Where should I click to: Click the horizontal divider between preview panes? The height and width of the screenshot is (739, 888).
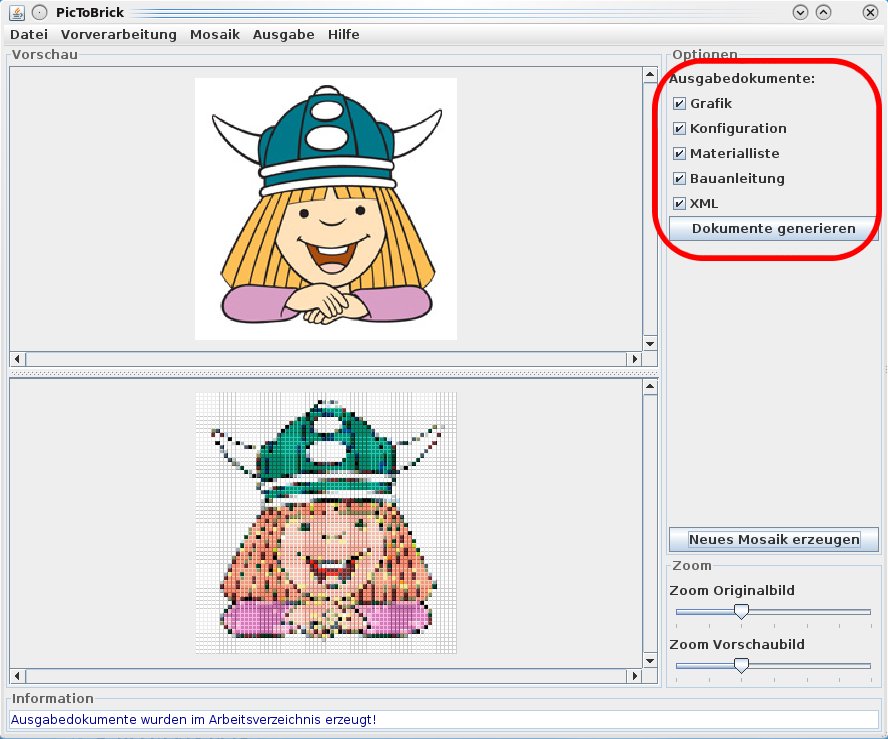(x=334, y=374)
